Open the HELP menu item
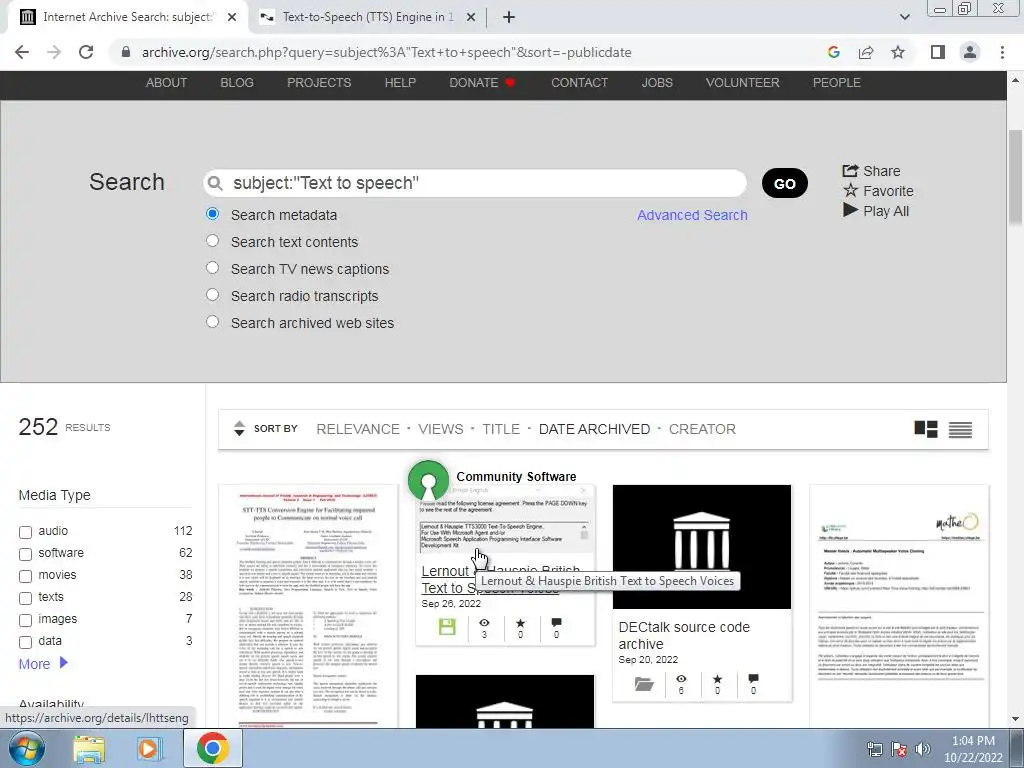The width and height of the screenshot is (1024, 768). pyautogui.click(x=400, y=83)
